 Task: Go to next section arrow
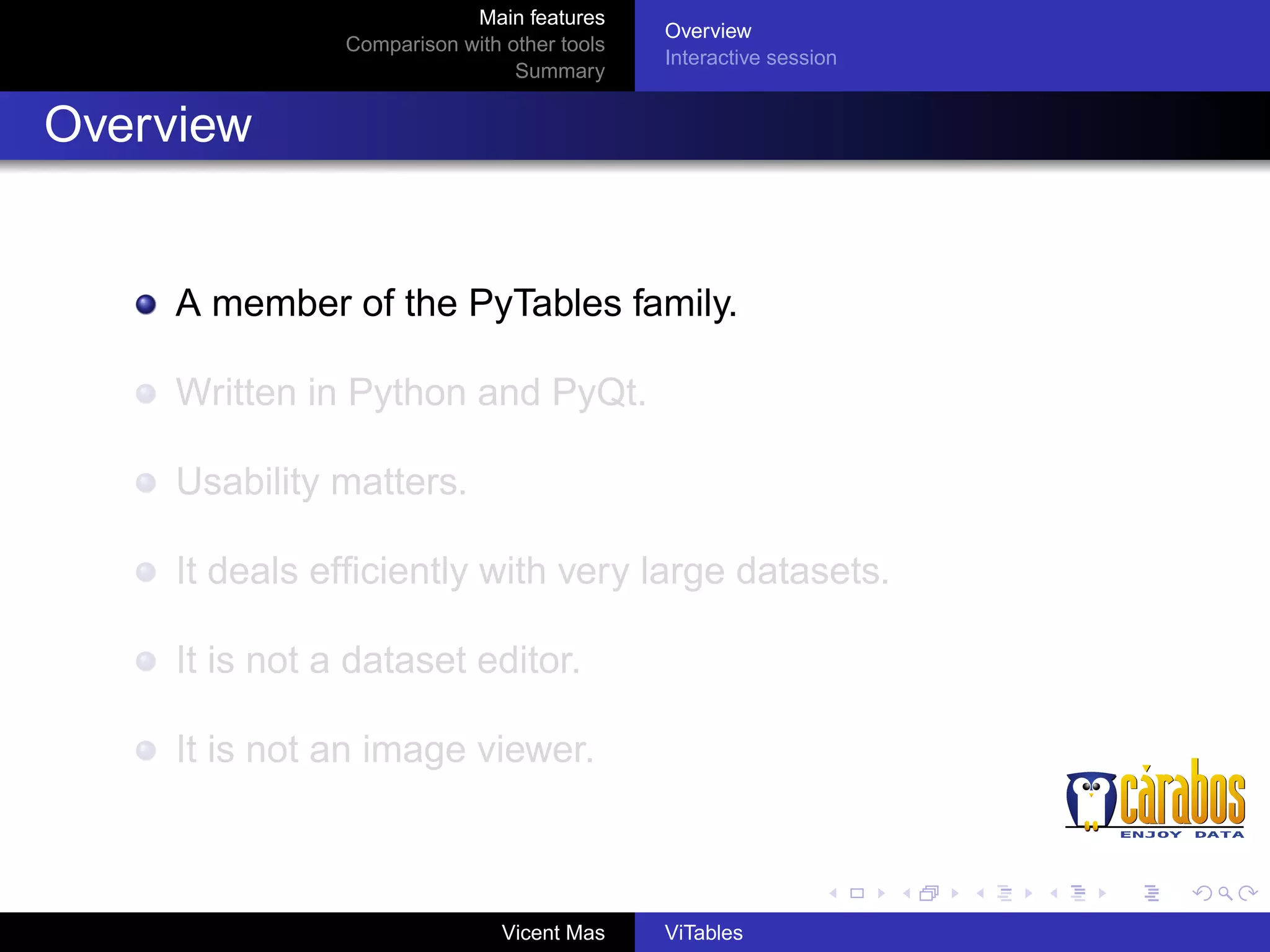[1103, 893]
